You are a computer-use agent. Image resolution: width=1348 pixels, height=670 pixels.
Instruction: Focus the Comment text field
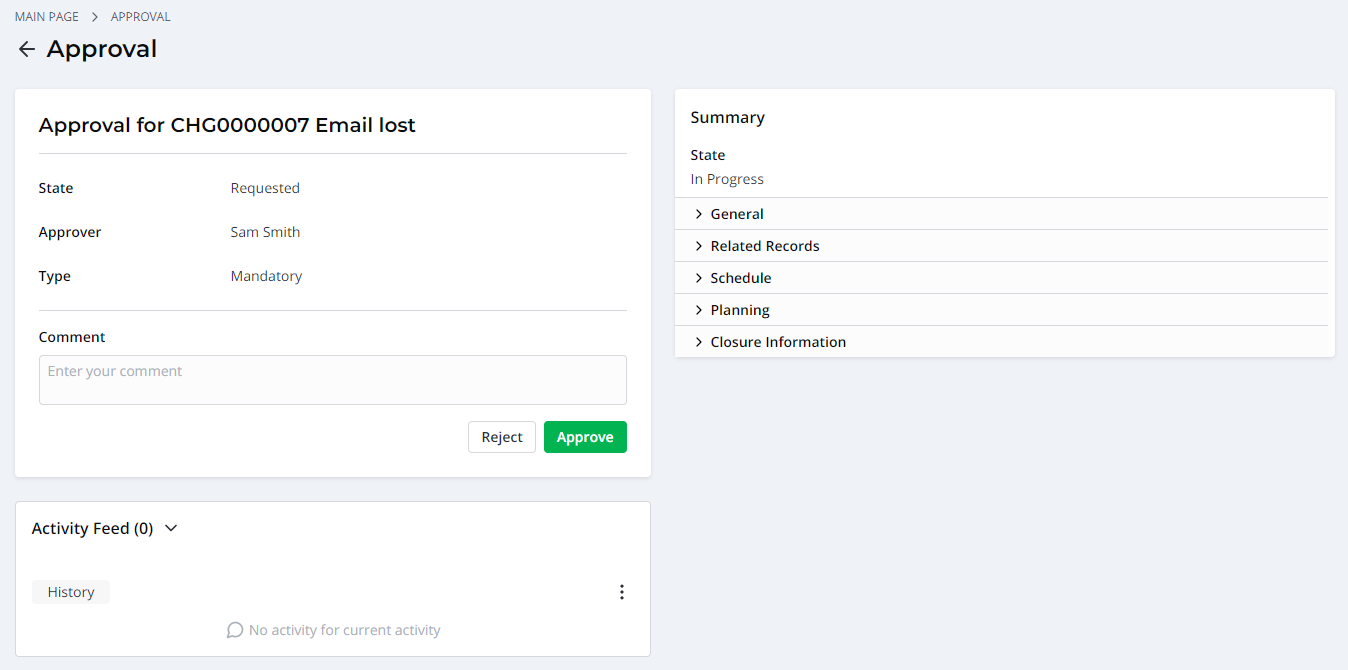coord(332,380)
